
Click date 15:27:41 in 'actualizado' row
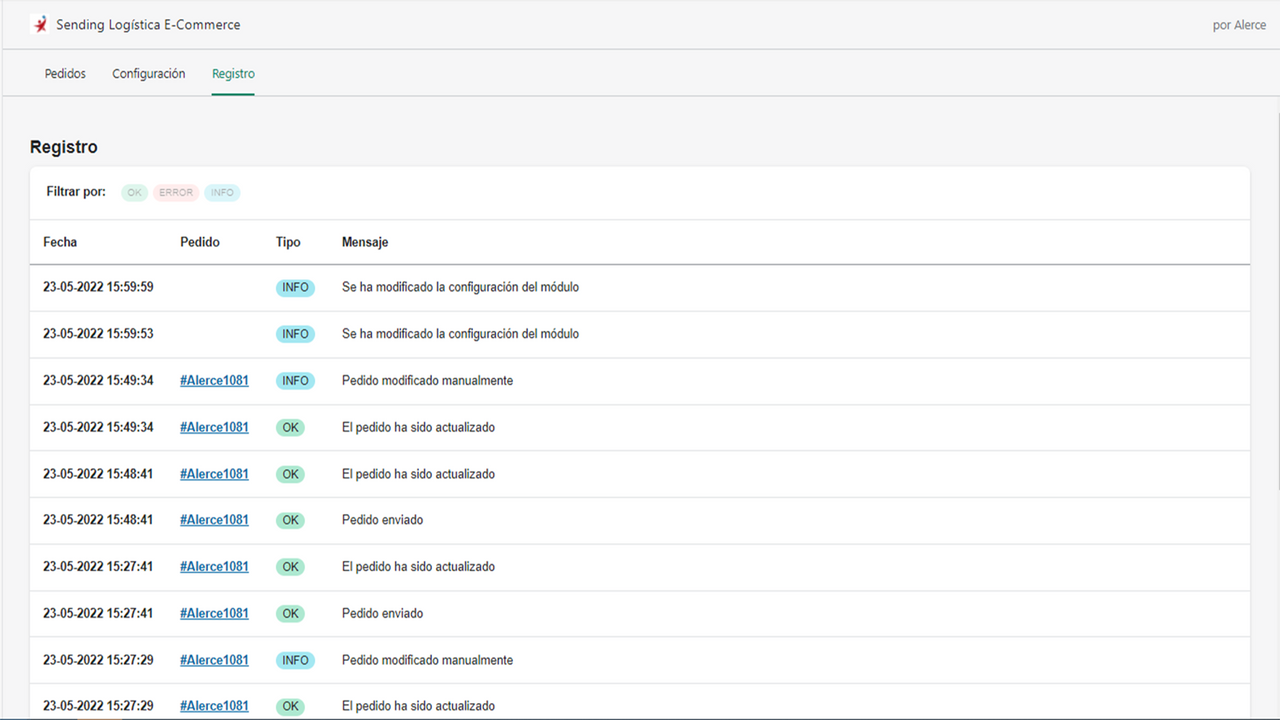(x=98, y=567)
